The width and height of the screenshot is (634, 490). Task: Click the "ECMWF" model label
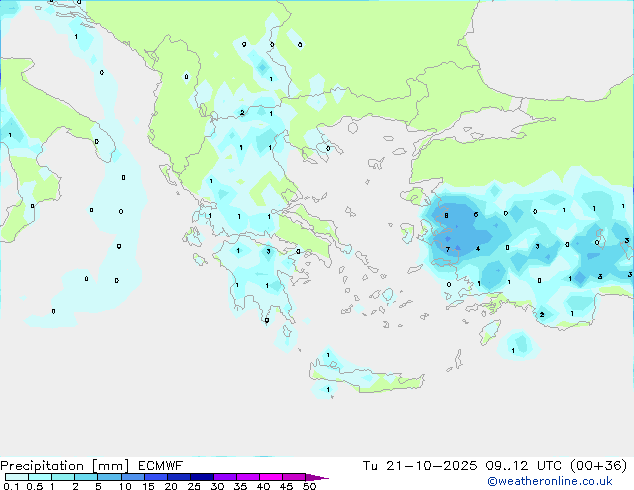tap(160, 466)
